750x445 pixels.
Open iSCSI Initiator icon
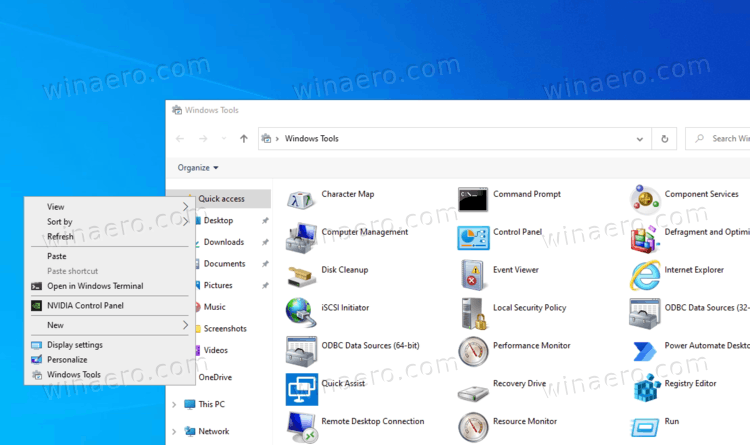301,313
